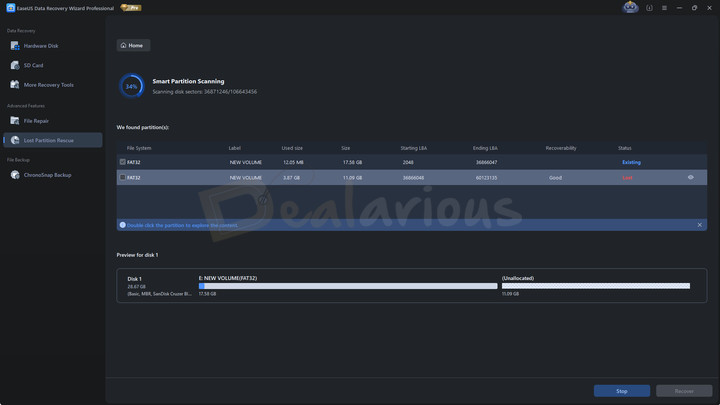Click the Size column header

pos(345,148)
